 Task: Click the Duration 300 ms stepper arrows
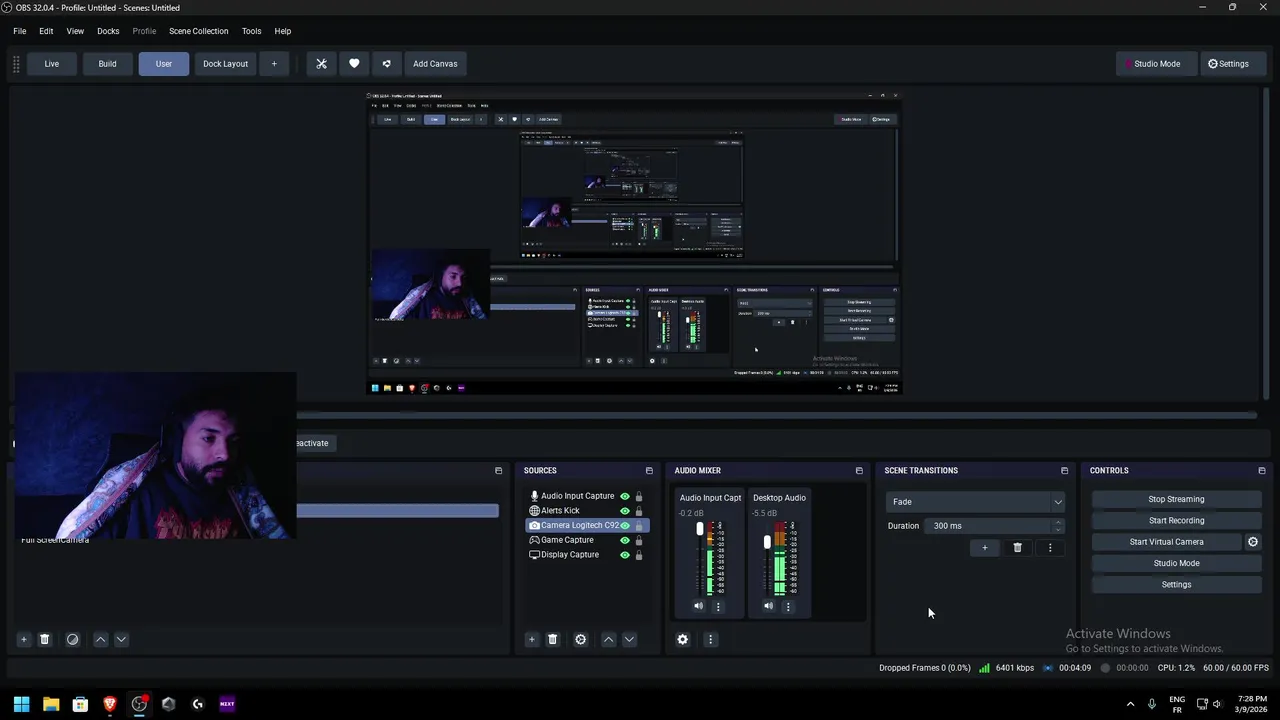[x=1058, y=526]
